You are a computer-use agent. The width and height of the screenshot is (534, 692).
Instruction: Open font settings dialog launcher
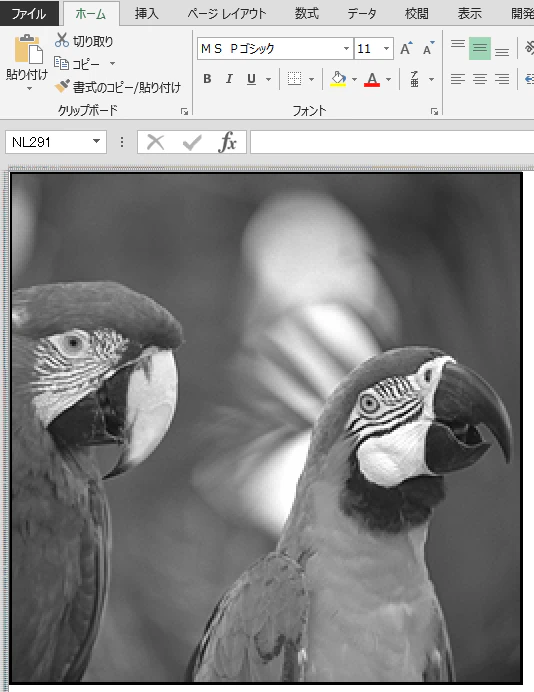[434, 112]
